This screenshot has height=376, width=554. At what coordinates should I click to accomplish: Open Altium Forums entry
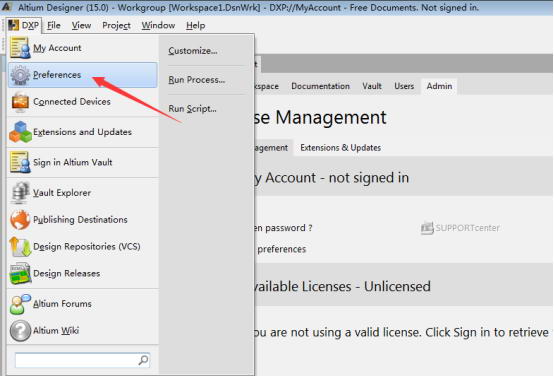point(83,304)
